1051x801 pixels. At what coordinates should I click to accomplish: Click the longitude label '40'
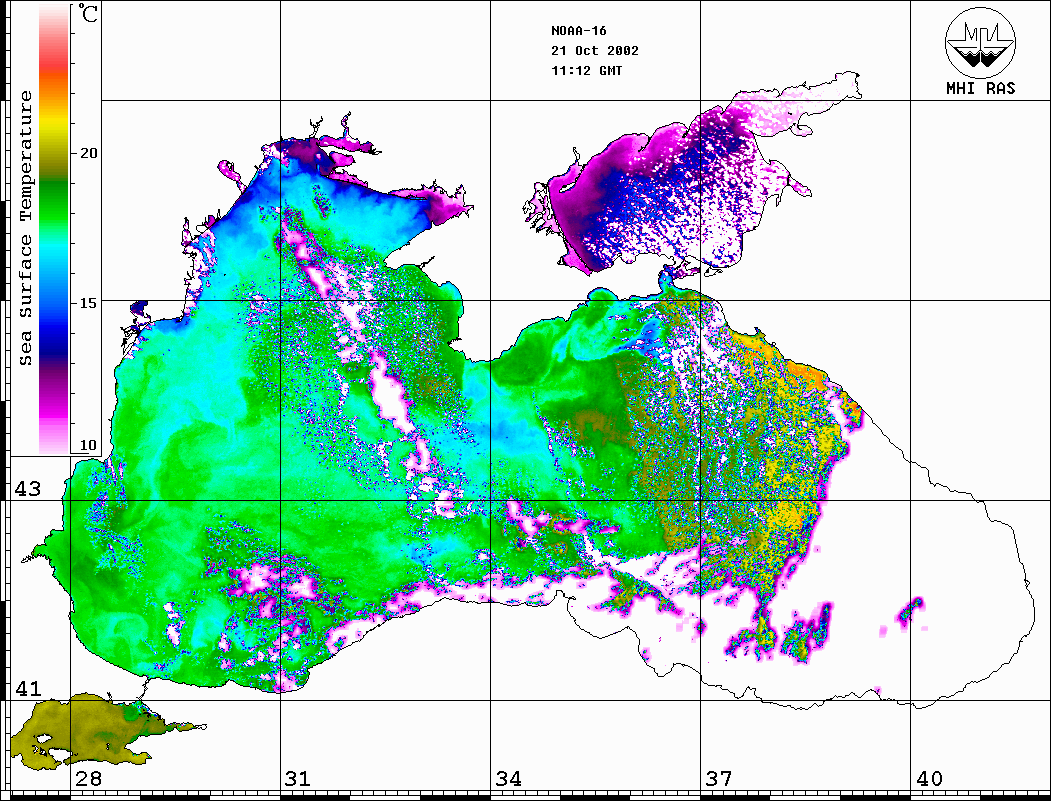[x=929, y=779]
